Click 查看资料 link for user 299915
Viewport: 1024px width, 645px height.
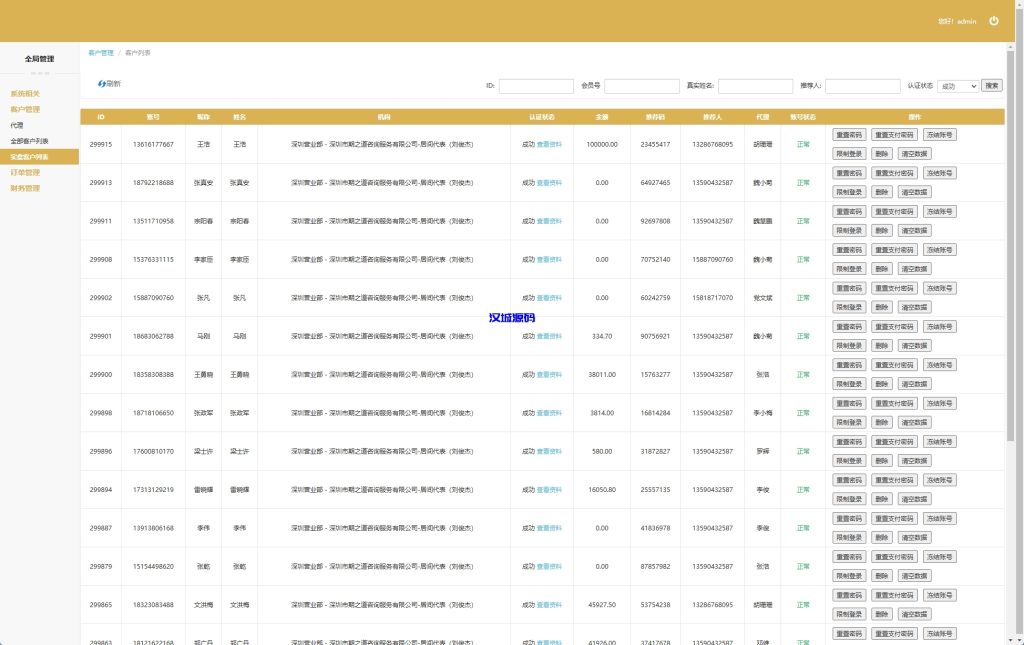(x=549, y=145)
